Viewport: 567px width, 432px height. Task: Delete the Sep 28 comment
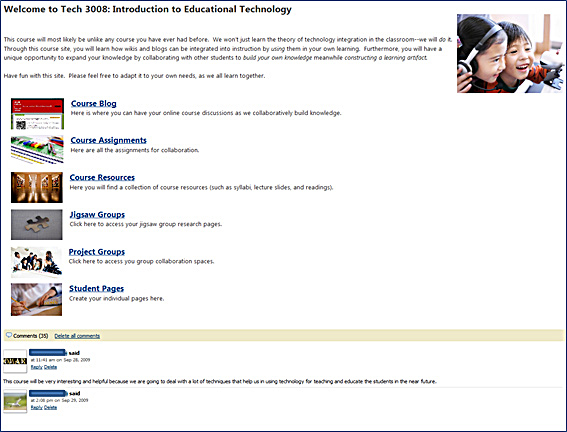(x=50, y=367)
